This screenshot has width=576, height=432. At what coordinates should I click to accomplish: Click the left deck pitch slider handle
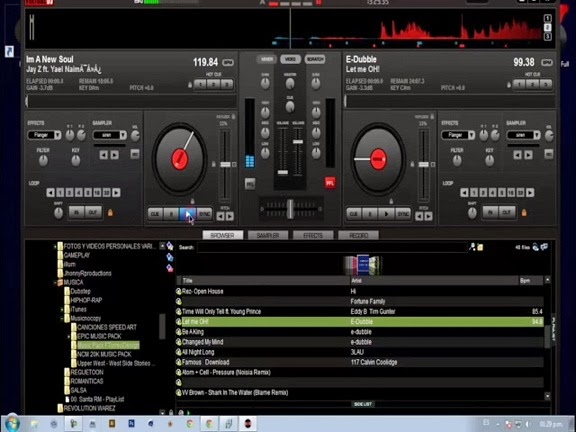(225, 165)
